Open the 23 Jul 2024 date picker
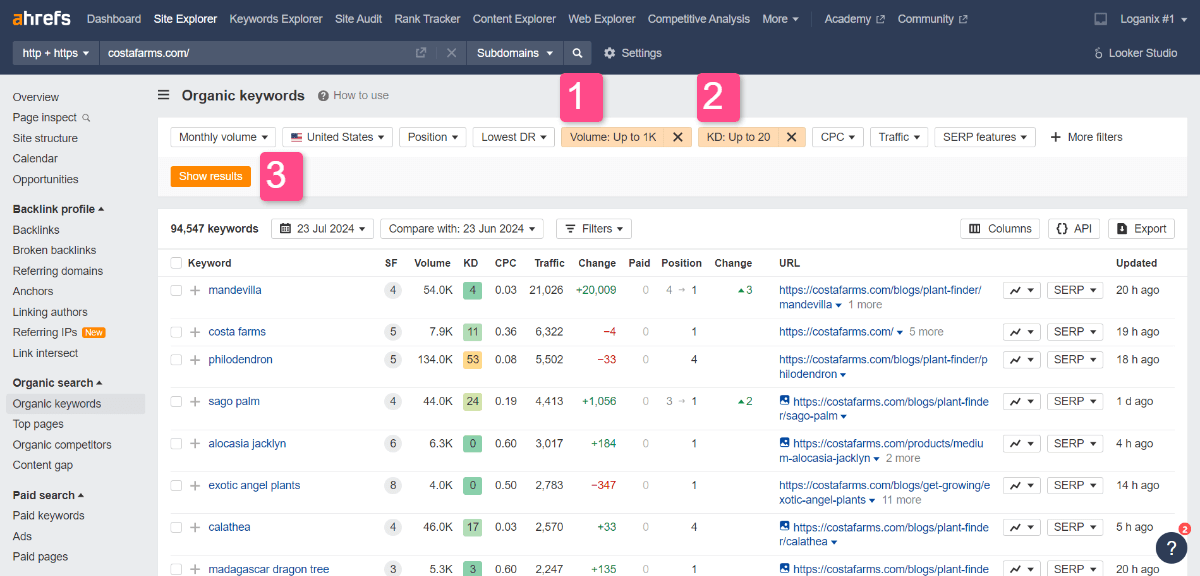The image size is (1200, 576). click(x=322, y=229)
